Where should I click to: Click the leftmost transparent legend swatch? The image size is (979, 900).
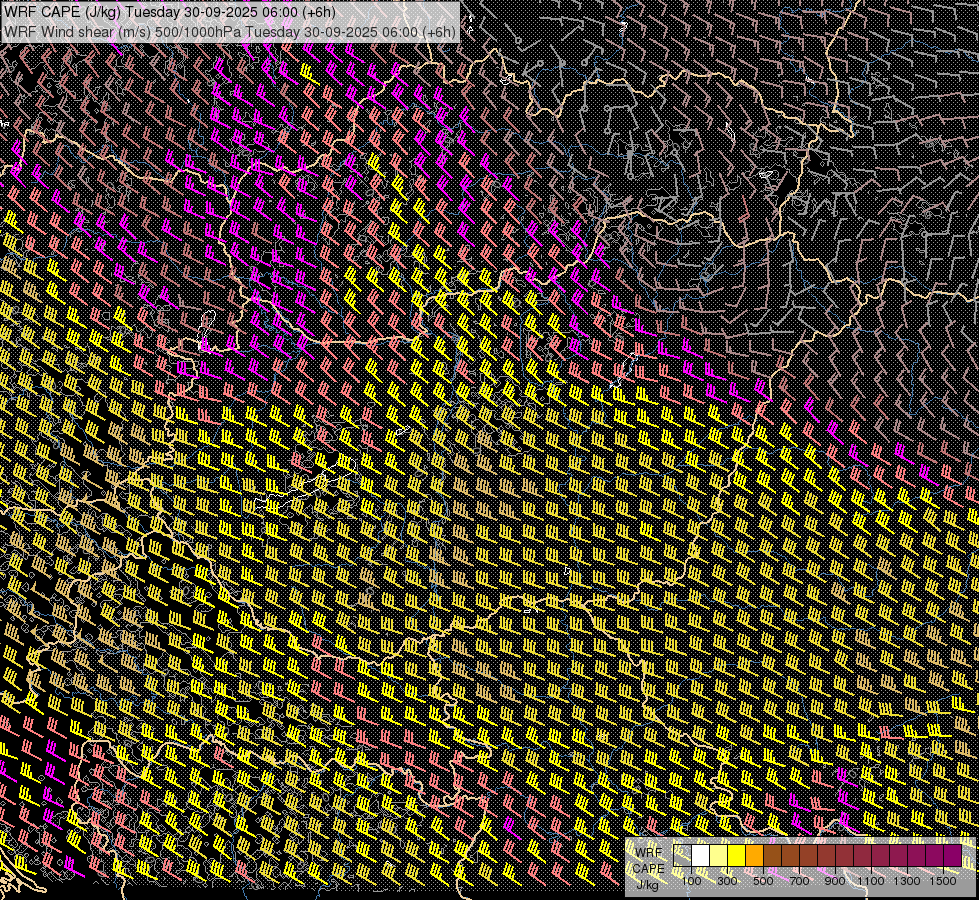(x=683, y=856)
